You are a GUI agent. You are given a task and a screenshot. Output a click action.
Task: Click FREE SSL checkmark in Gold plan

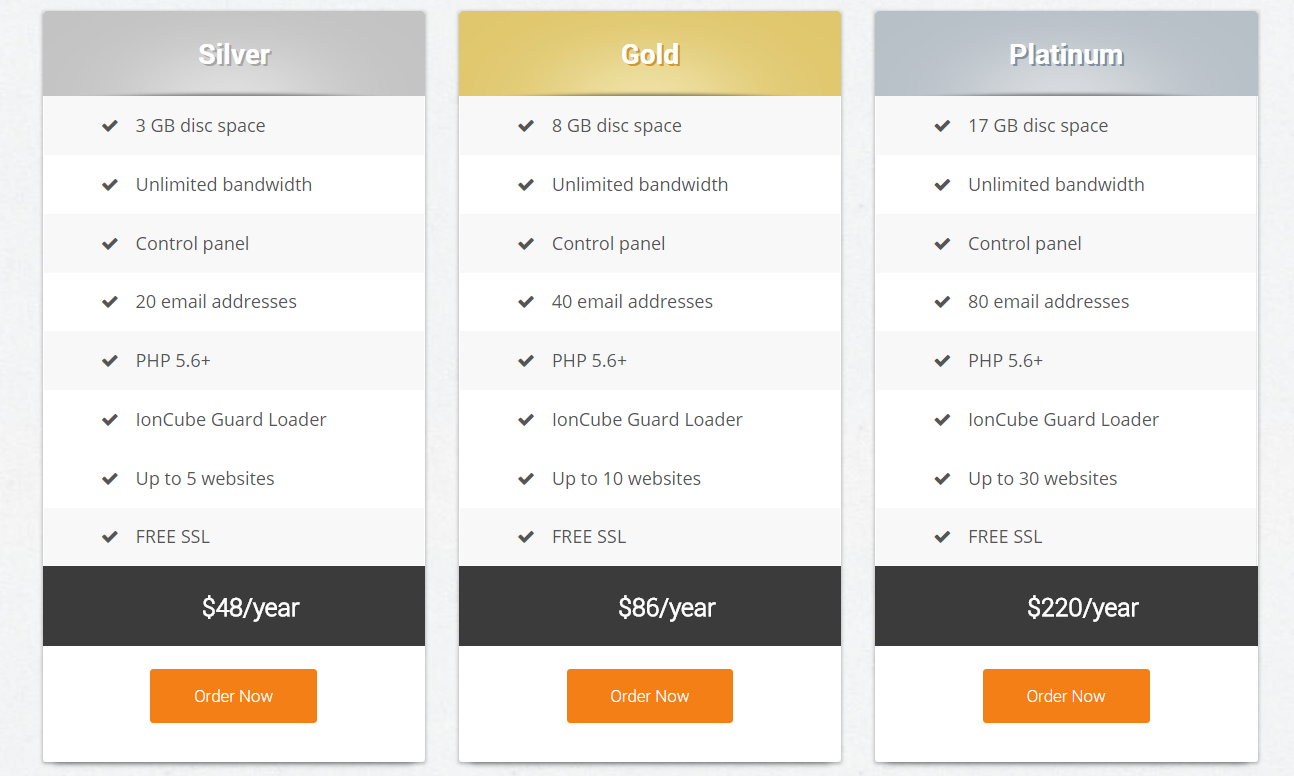(526, 537)
